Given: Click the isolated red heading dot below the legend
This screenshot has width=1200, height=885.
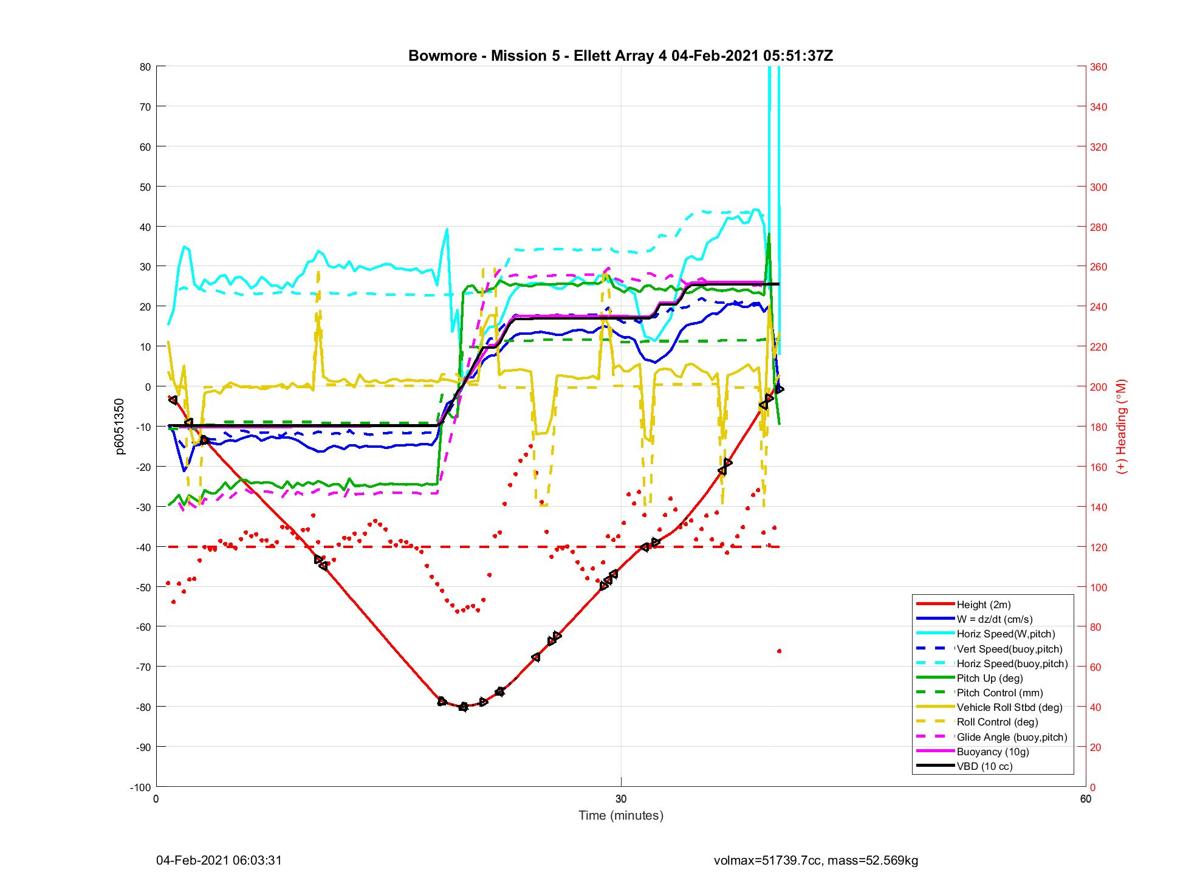Looking at the screenshot, I should [x=779, y=651].
